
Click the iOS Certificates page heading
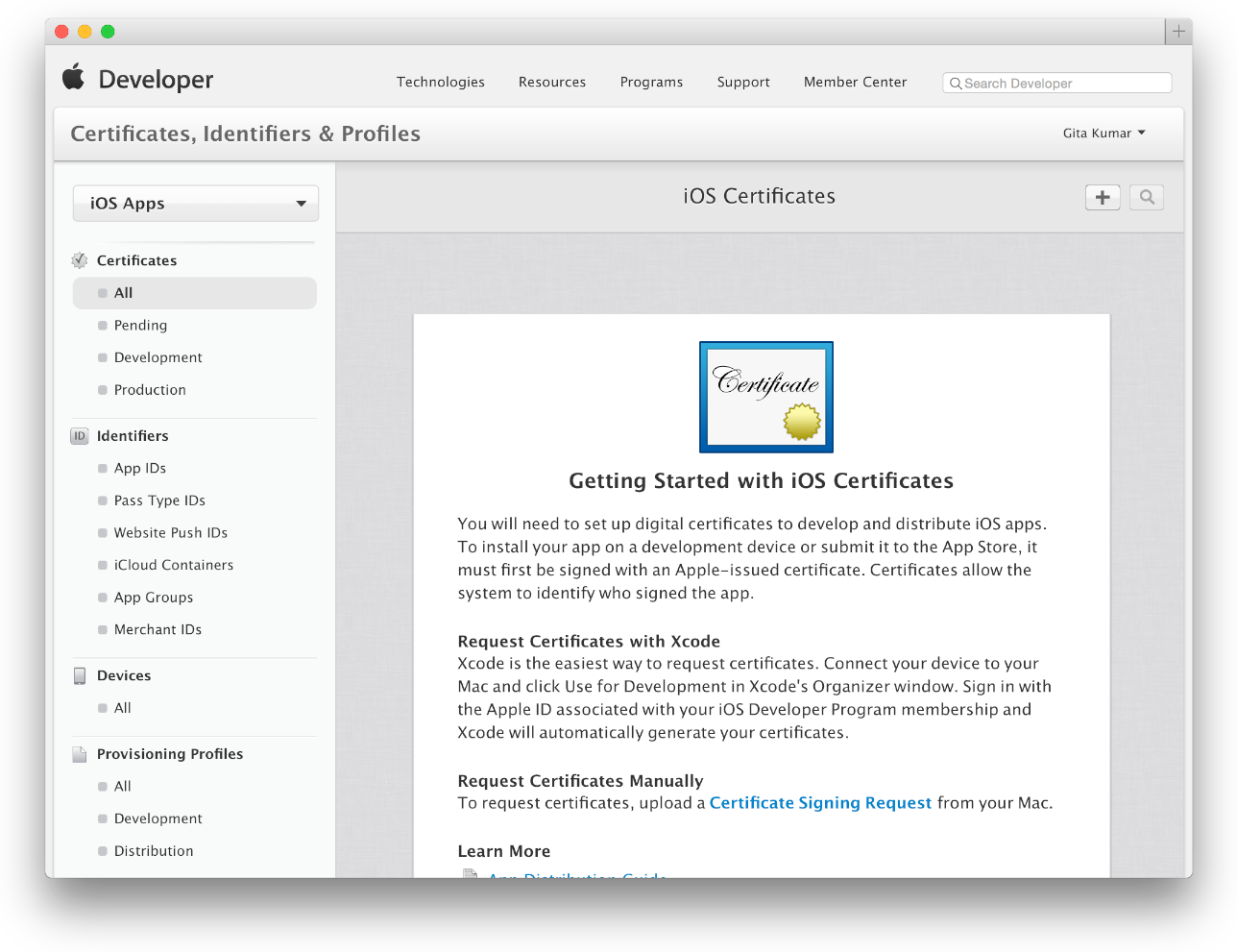pyautogui.click(x=760, y=196)
